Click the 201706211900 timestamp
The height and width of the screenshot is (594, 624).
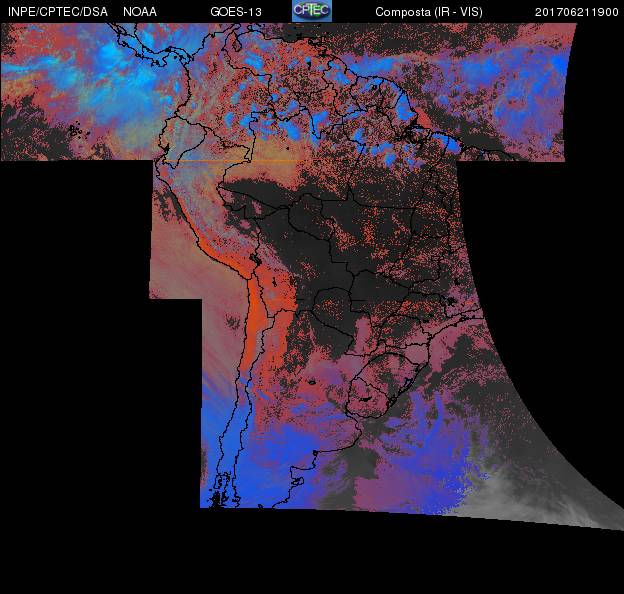[577, 12]
